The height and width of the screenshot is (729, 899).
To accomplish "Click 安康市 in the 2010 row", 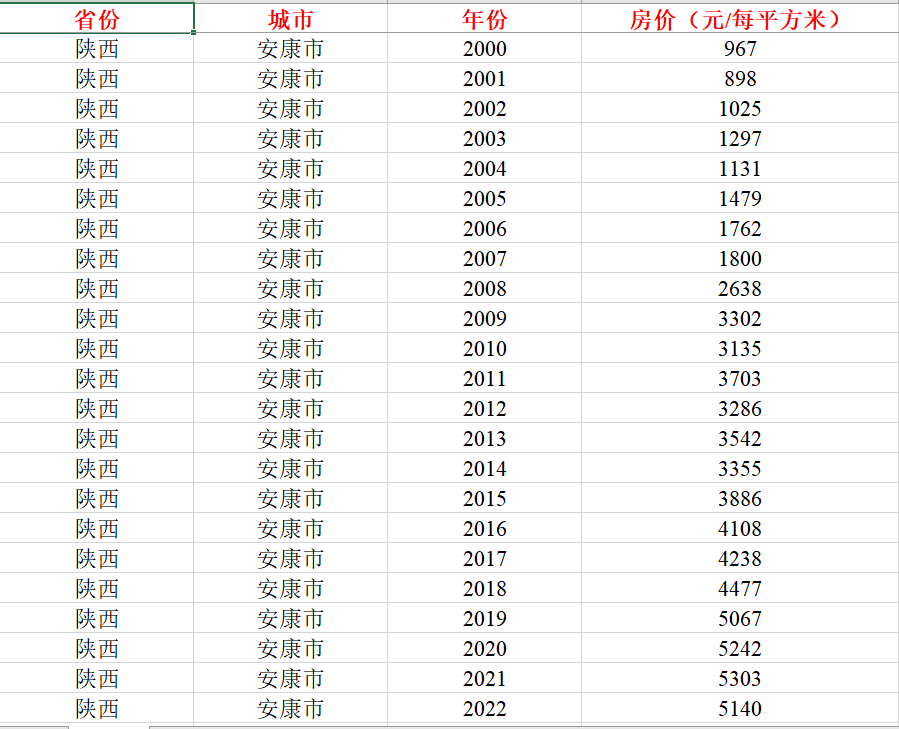I will 291,348.
